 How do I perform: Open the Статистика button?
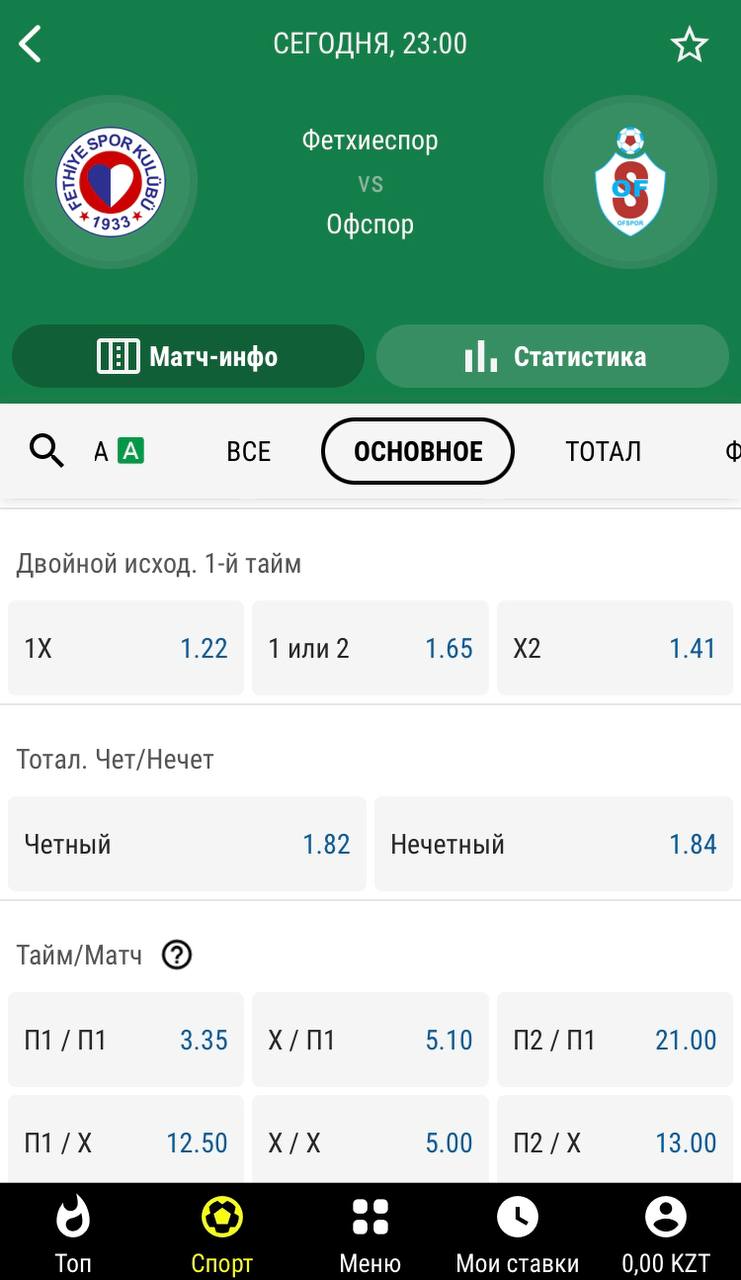(x=553, y=356)
